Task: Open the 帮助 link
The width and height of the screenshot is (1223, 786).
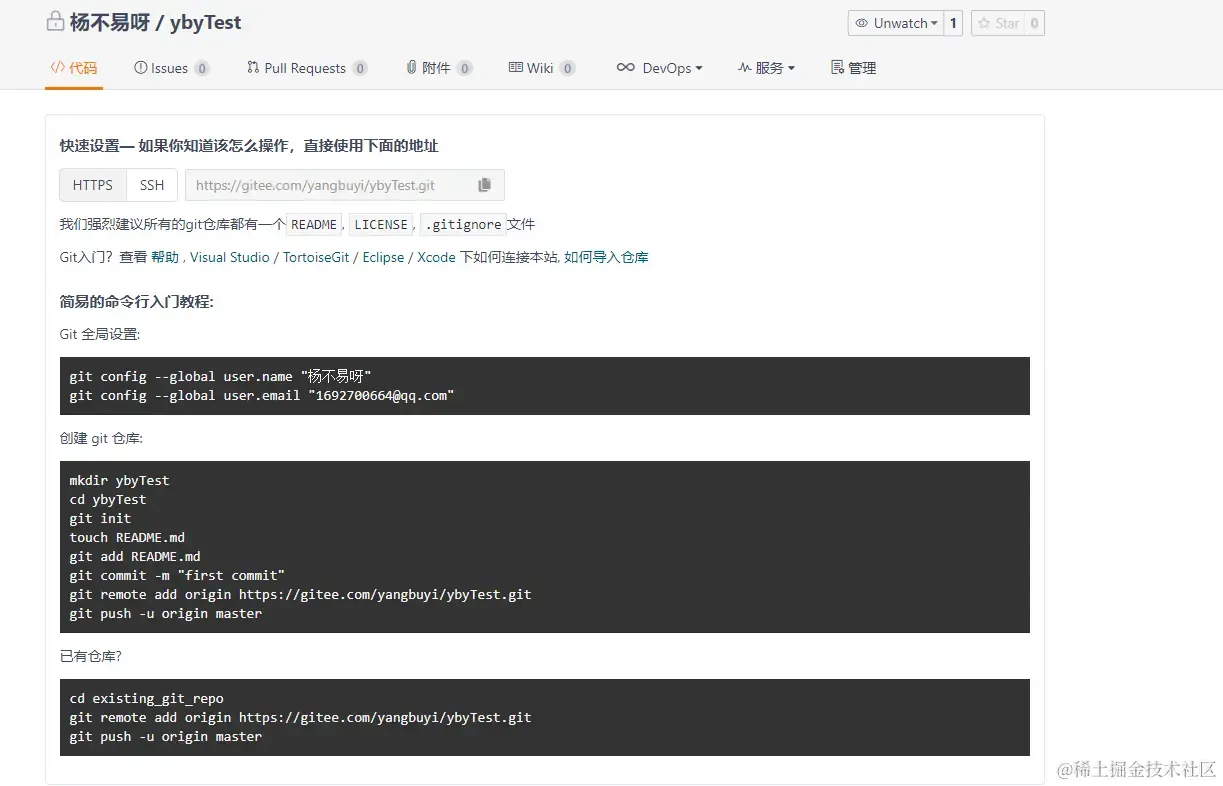Action: (x=165, y=257)
